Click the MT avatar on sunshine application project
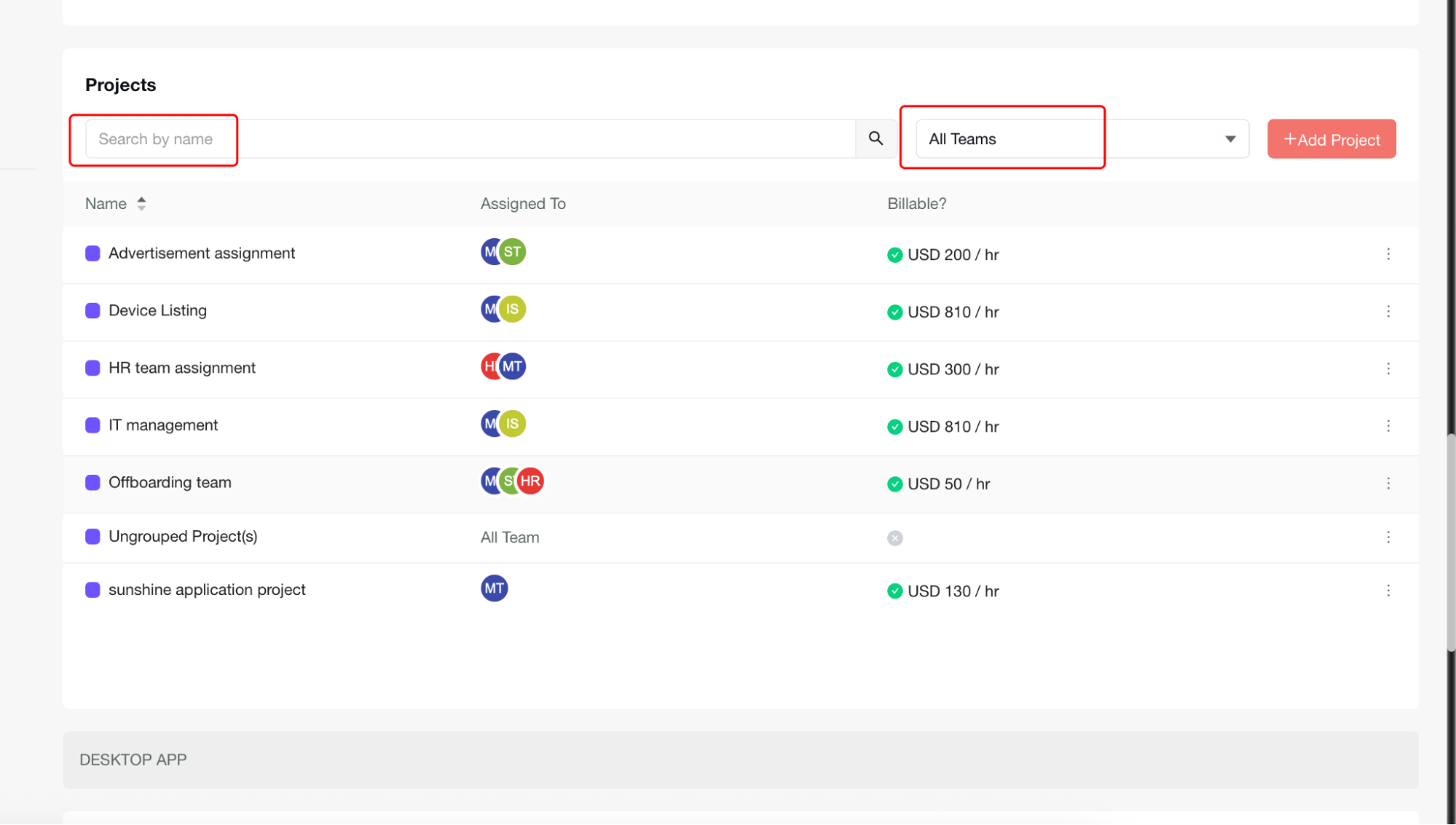Image resolution: width=1456 pixels, height=825 pixels. pos(494,588)
